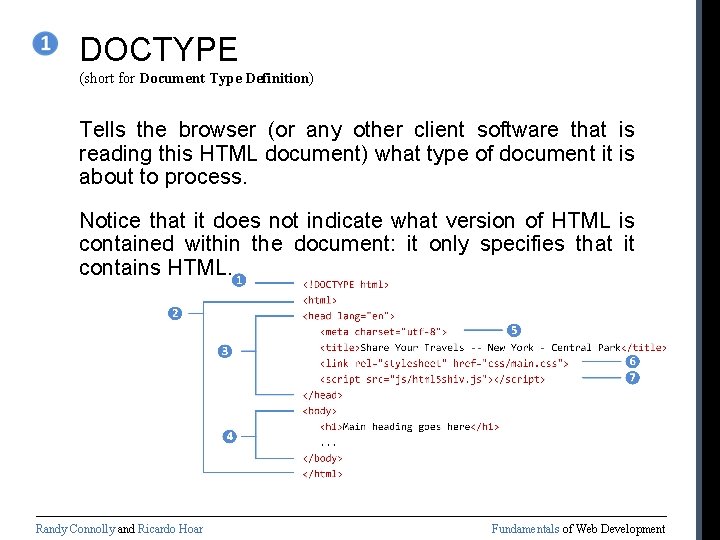Click the closing '</body>' tag

point(322,458)
